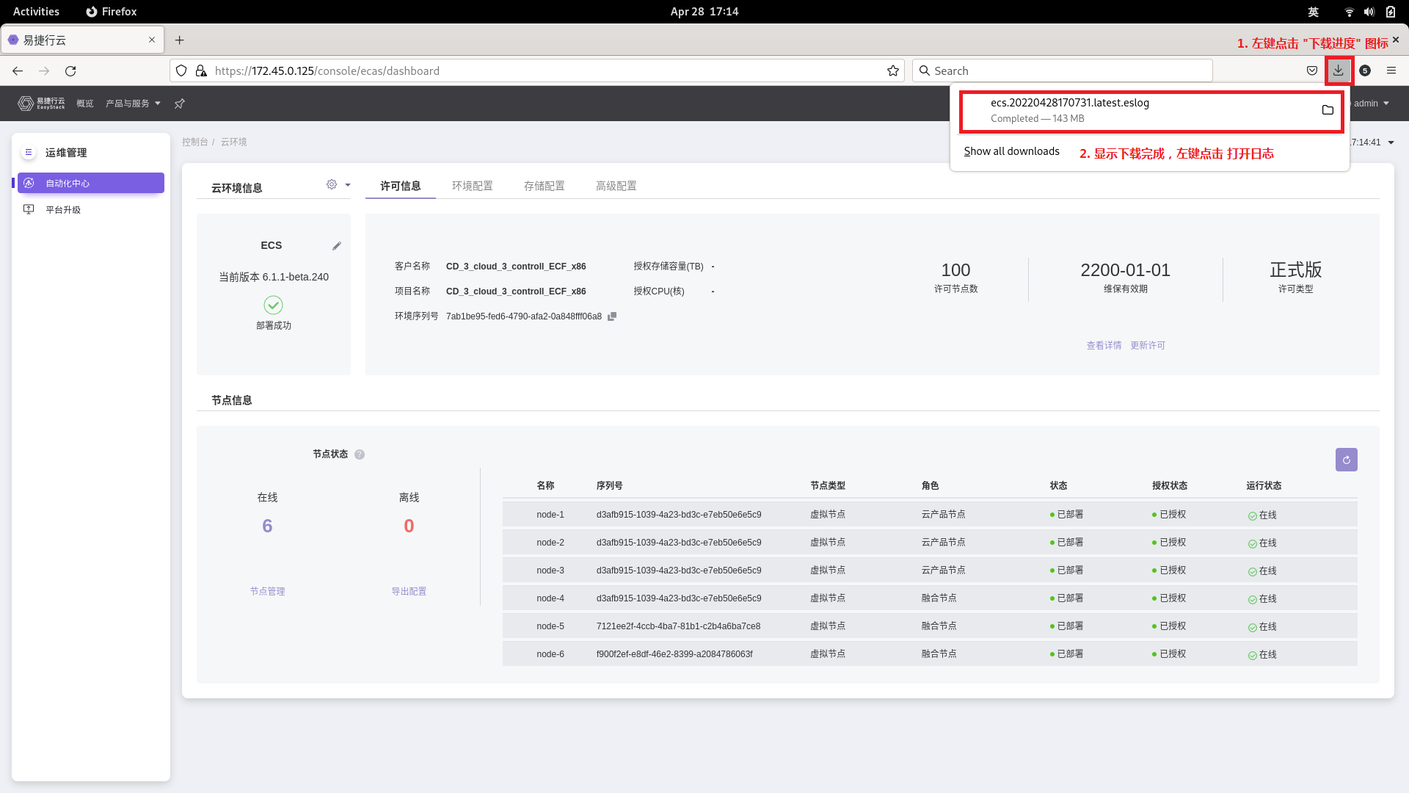Click the help icon beside 节点状态
1409x793 pixels.
click(360, 455)
